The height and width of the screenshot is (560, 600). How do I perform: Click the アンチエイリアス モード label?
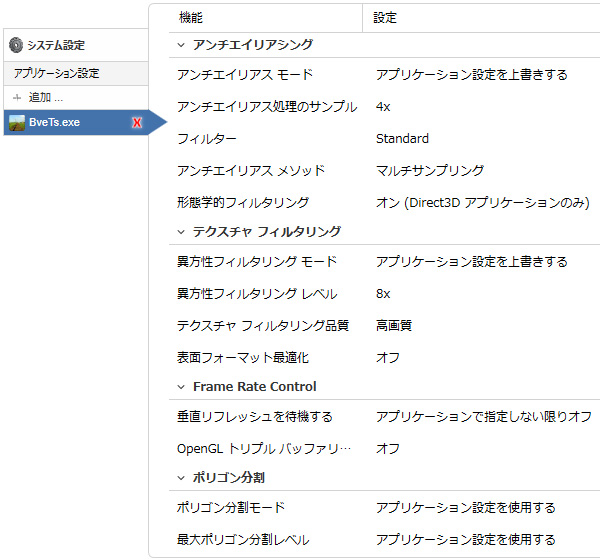tap(245, 75)
